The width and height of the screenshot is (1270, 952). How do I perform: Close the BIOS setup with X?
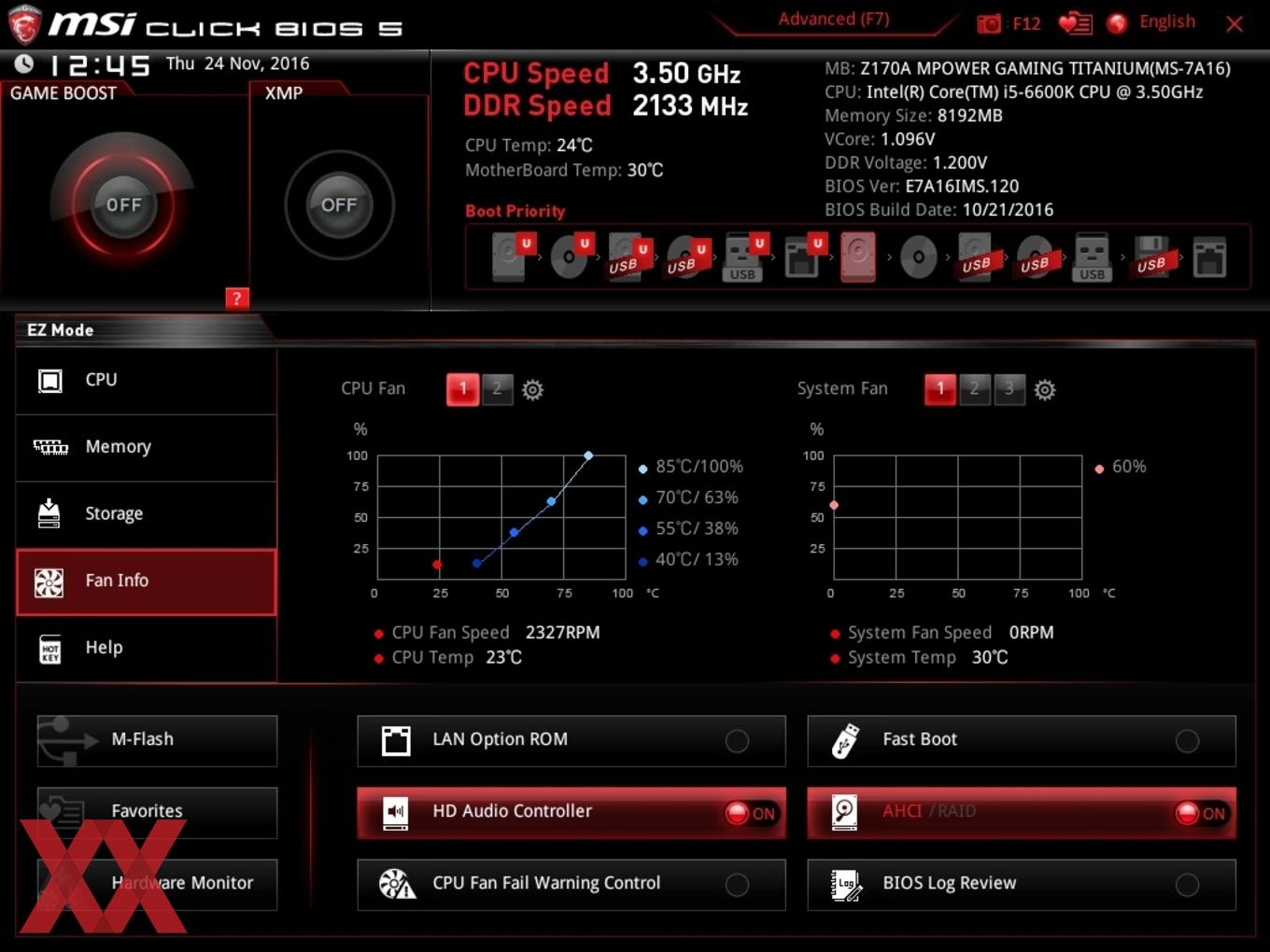tap(1235, 24)
